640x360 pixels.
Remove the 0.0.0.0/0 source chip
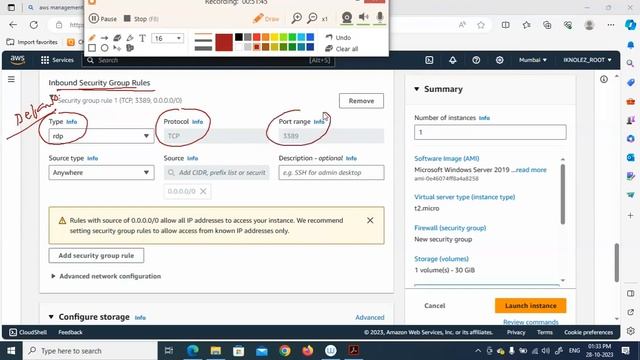pyautogui.click(x=203, y=191)
